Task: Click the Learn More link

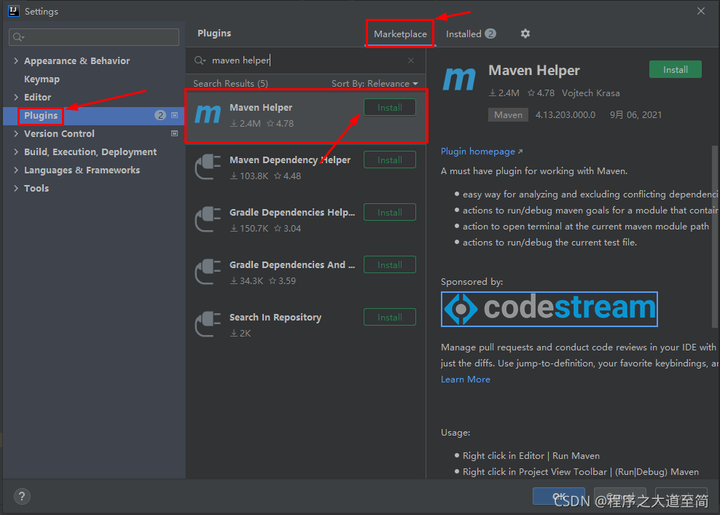Action: pyautogui.click(x=465, y=380)
